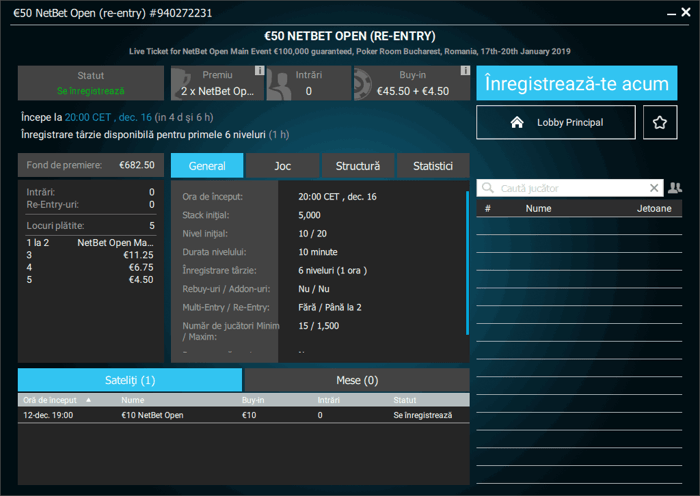Click the Live Ticket description subtitle
The height and width of the screenshot is (496, 700).
350,51
